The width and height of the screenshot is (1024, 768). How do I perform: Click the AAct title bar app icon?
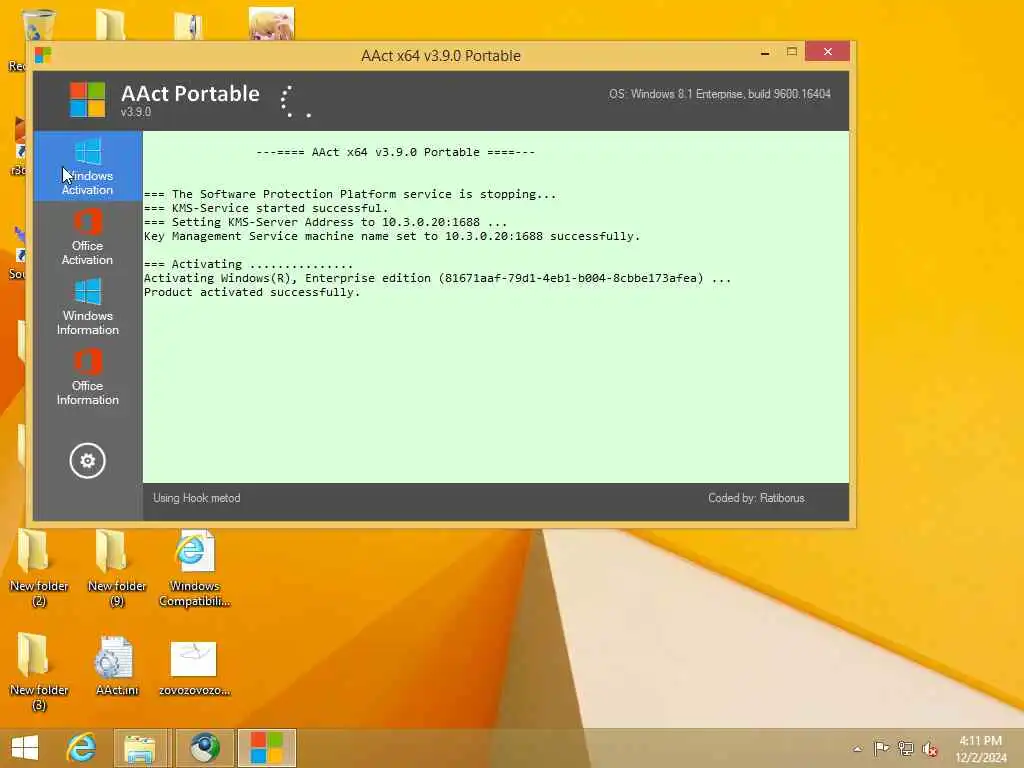[43, 55]
